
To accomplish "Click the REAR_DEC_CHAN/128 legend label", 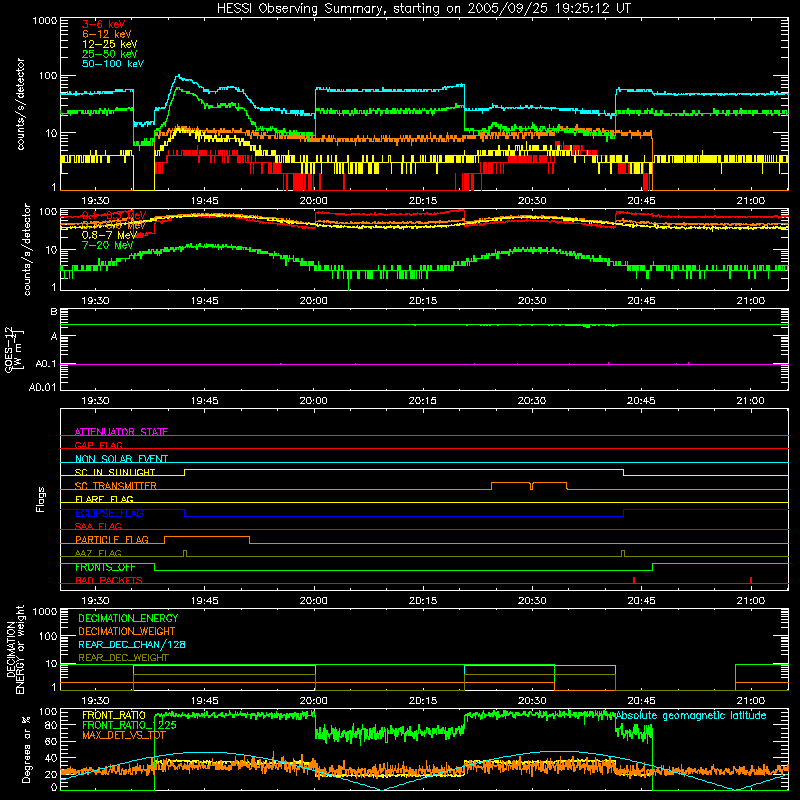I will click(x=132, y=645).
